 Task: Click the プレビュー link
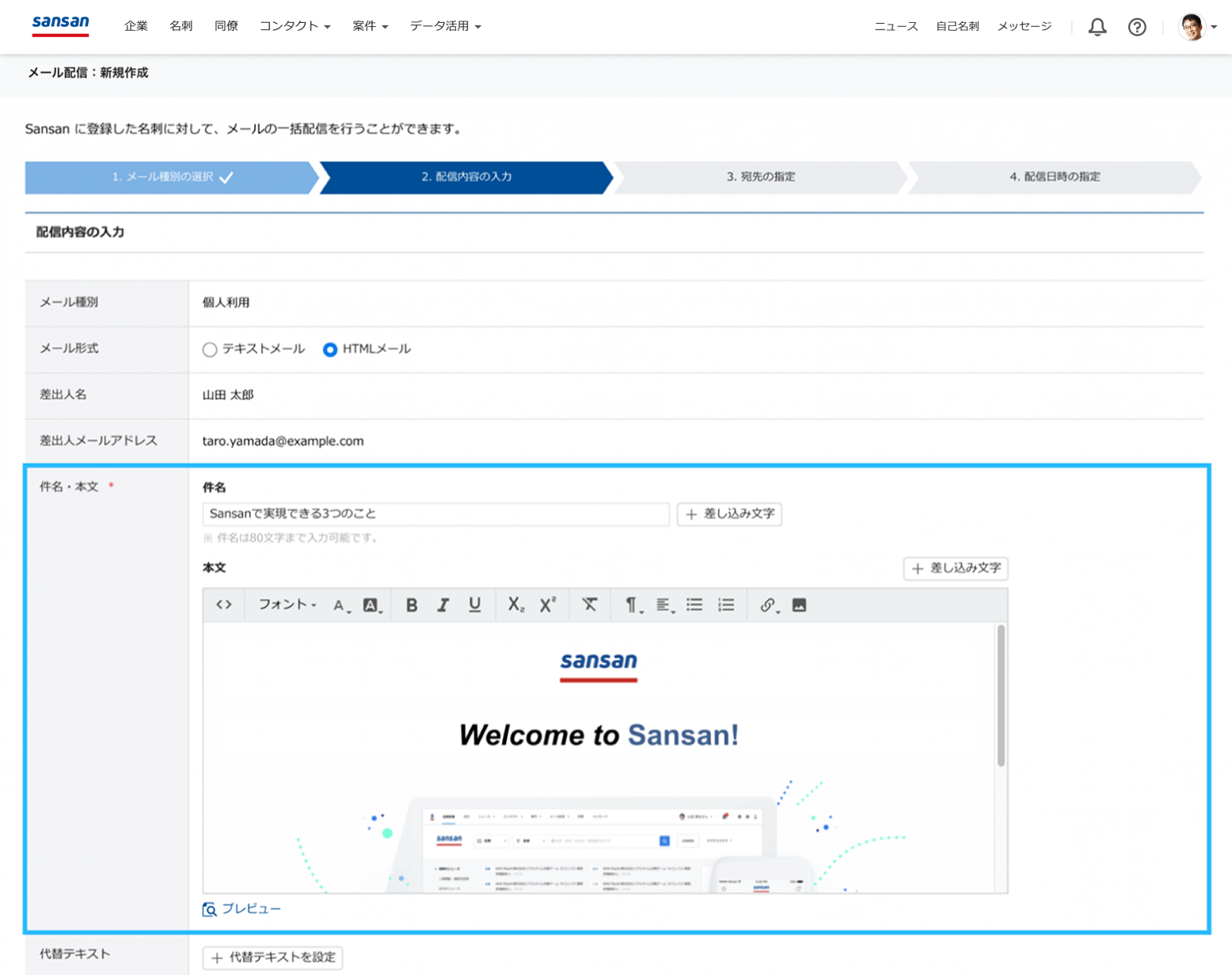250,909
